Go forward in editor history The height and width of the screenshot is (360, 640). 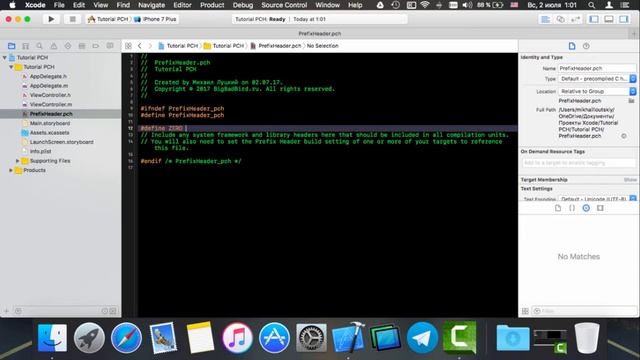150,46
